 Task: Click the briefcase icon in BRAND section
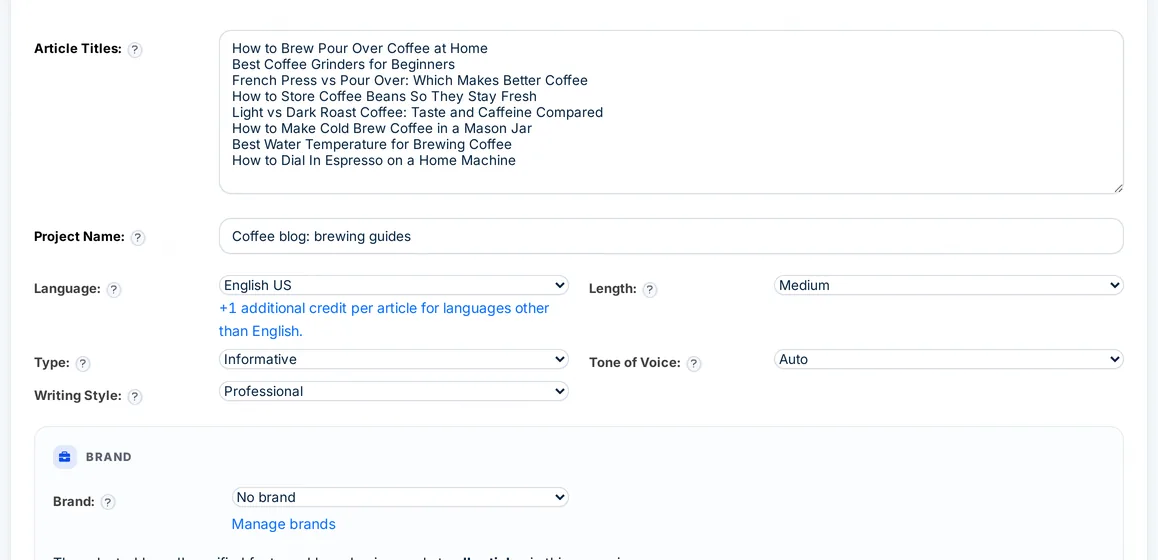(65, 457)
